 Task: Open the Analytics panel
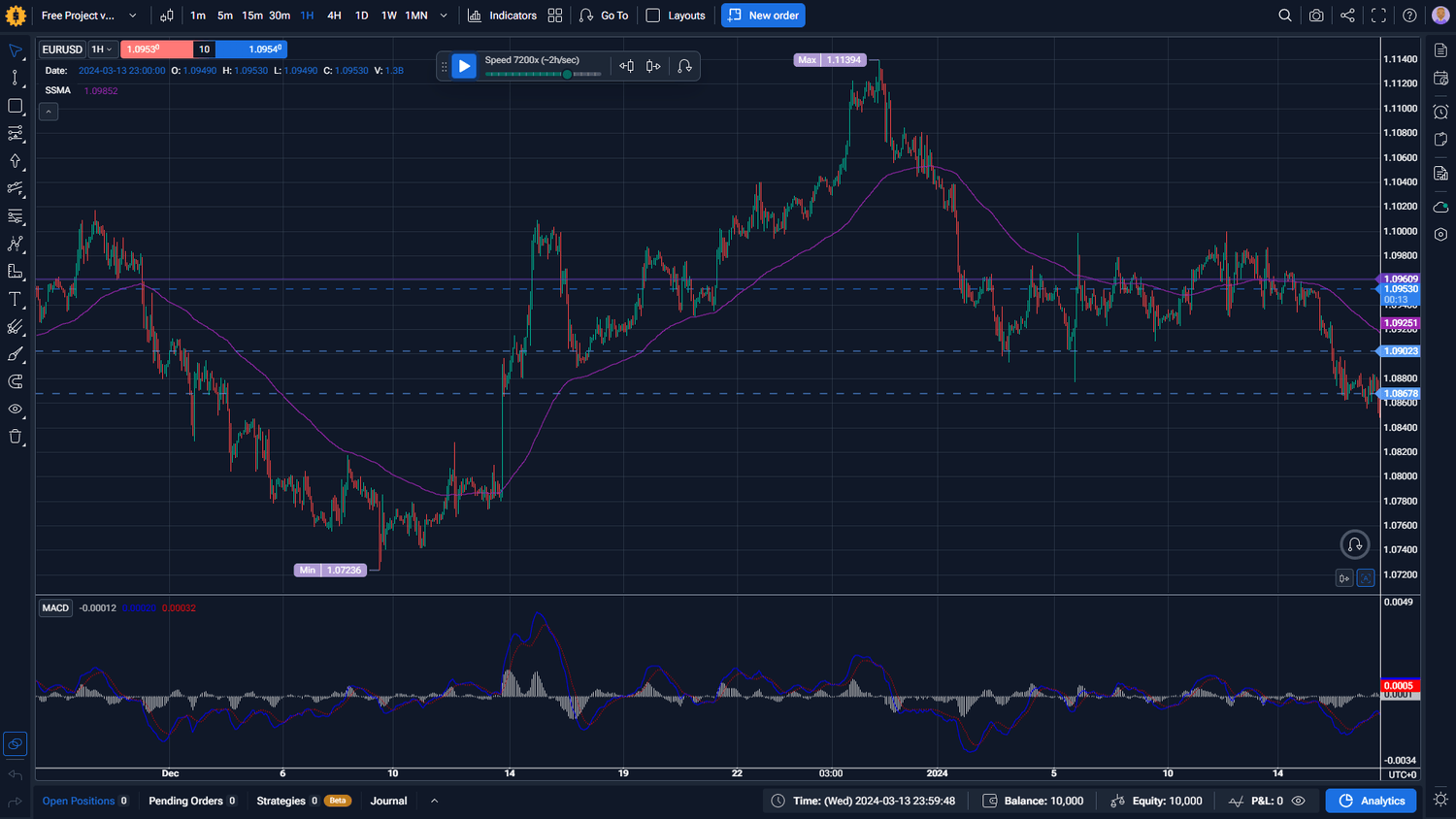[x=1371, y=802]
